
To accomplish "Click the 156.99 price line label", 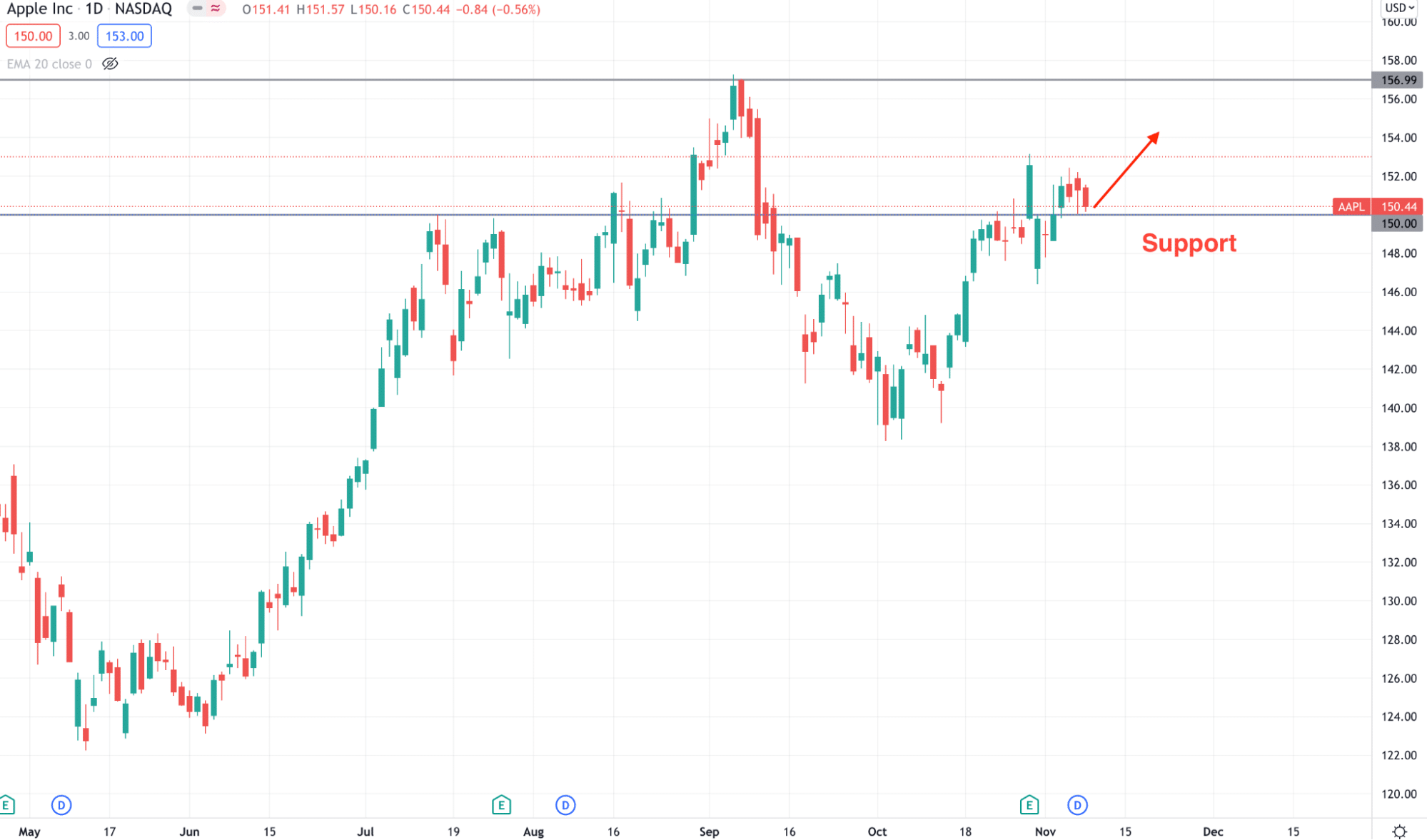I will 1398,80.
